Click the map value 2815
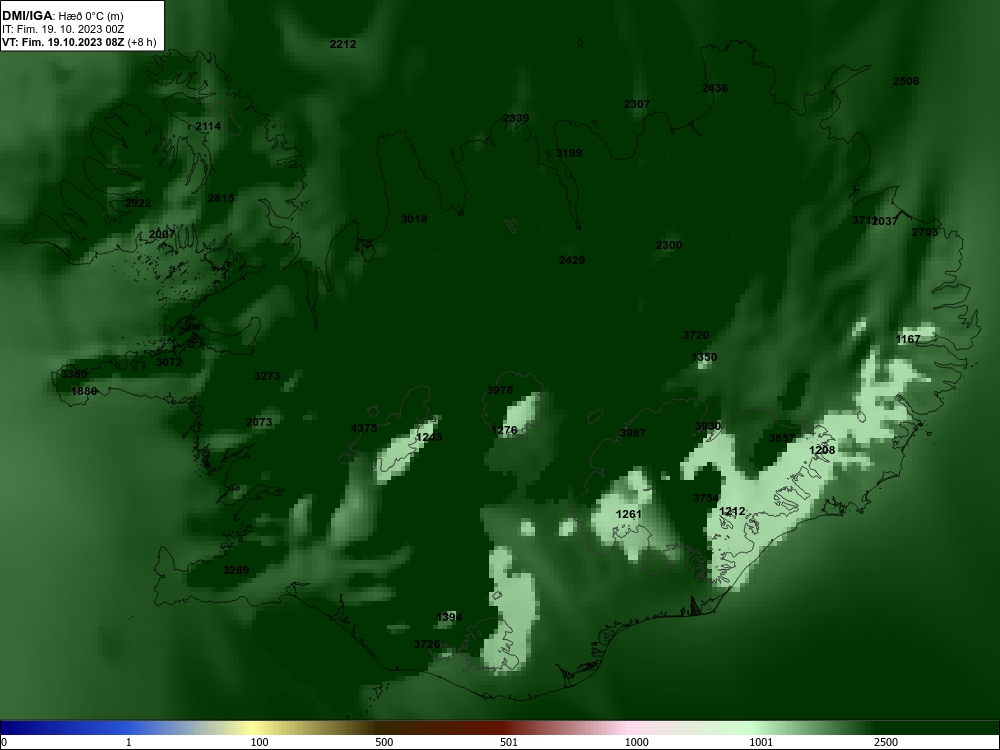The image size is (1000, 750). [221, 198]
